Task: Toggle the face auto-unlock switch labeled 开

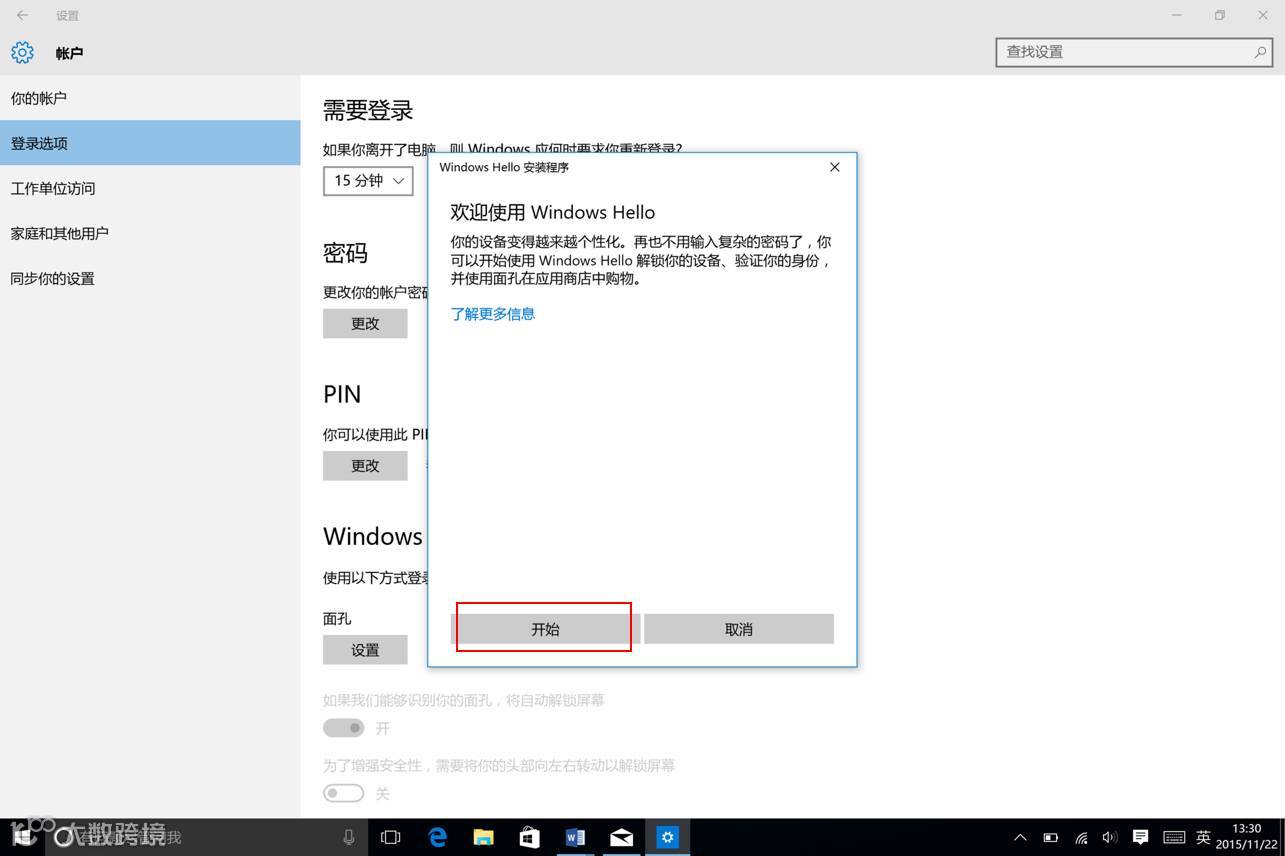Action: click(343, 728)
